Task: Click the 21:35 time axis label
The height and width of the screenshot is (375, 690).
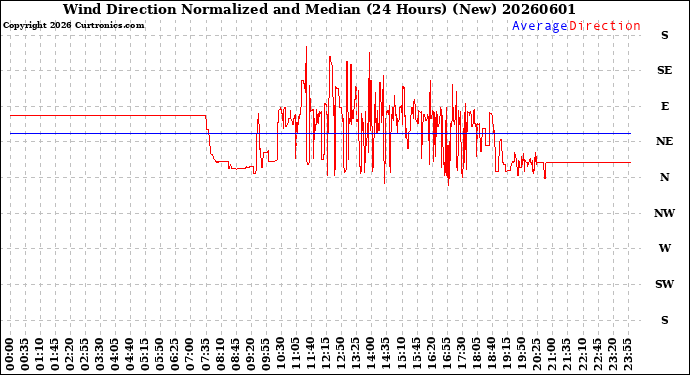Action: pyautogui.click(x=565, y=355)
